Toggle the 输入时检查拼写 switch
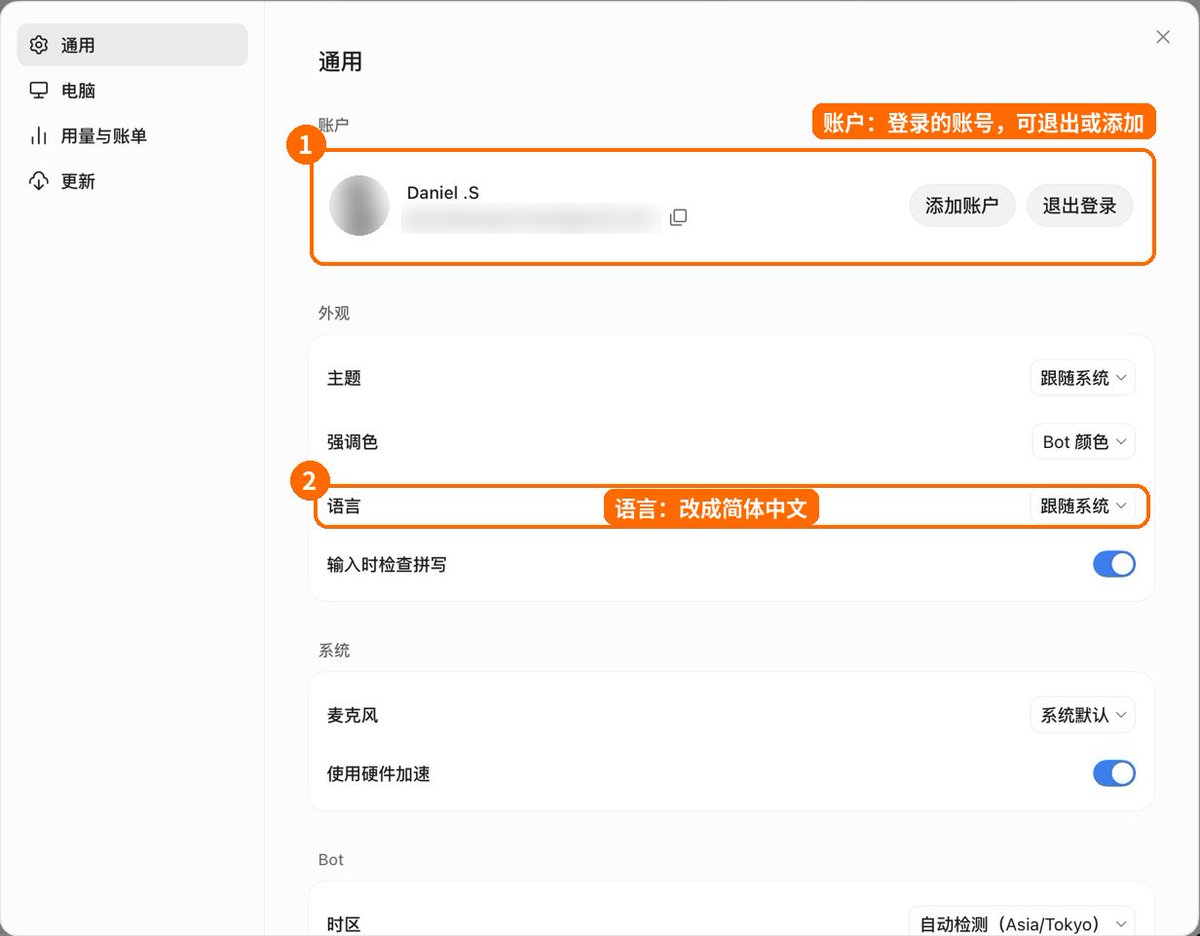Screen dimensions: 1200x936 (x=1114, y=564)
